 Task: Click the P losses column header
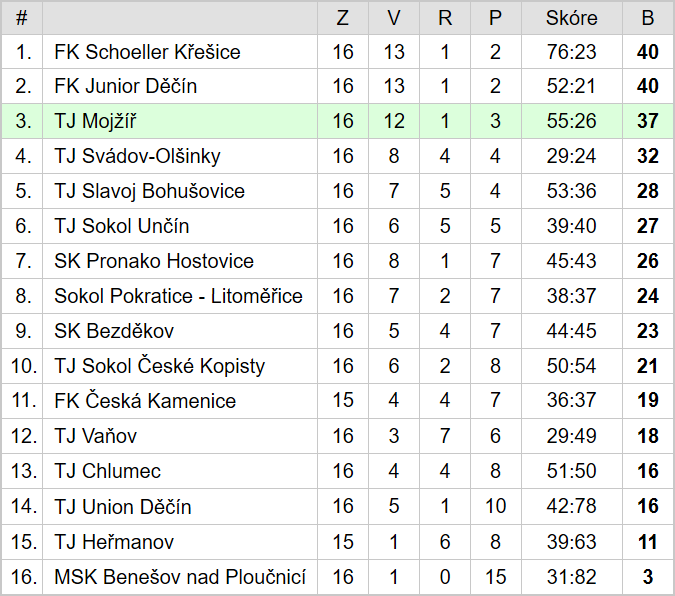coord(496,18)
